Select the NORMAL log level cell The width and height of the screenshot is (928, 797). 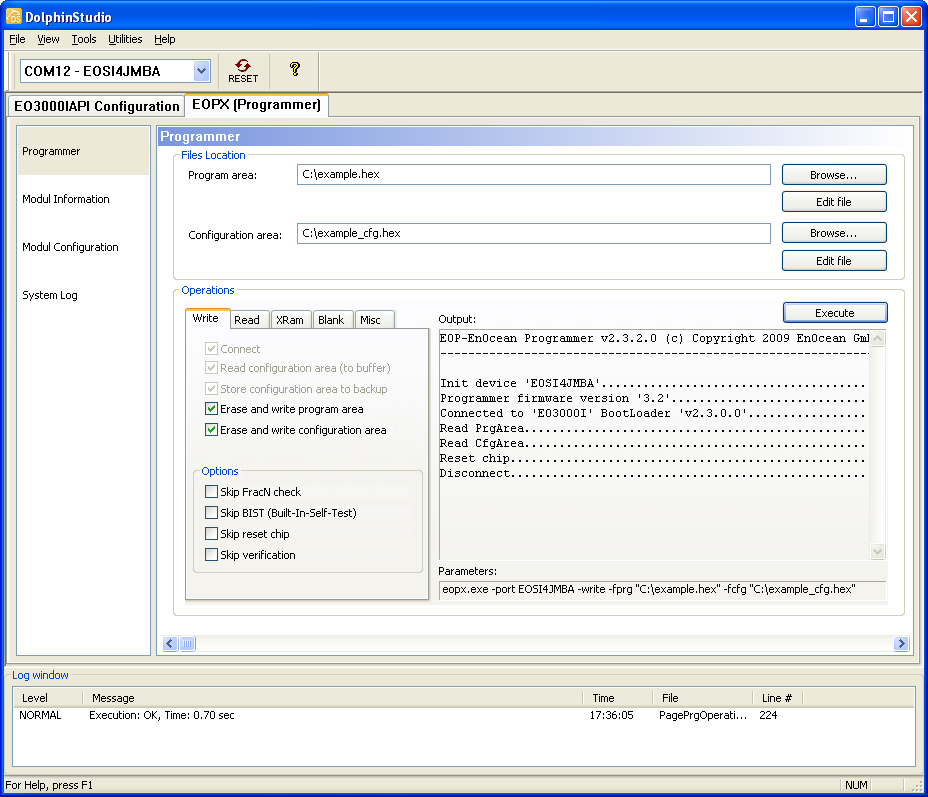point(40,715)
